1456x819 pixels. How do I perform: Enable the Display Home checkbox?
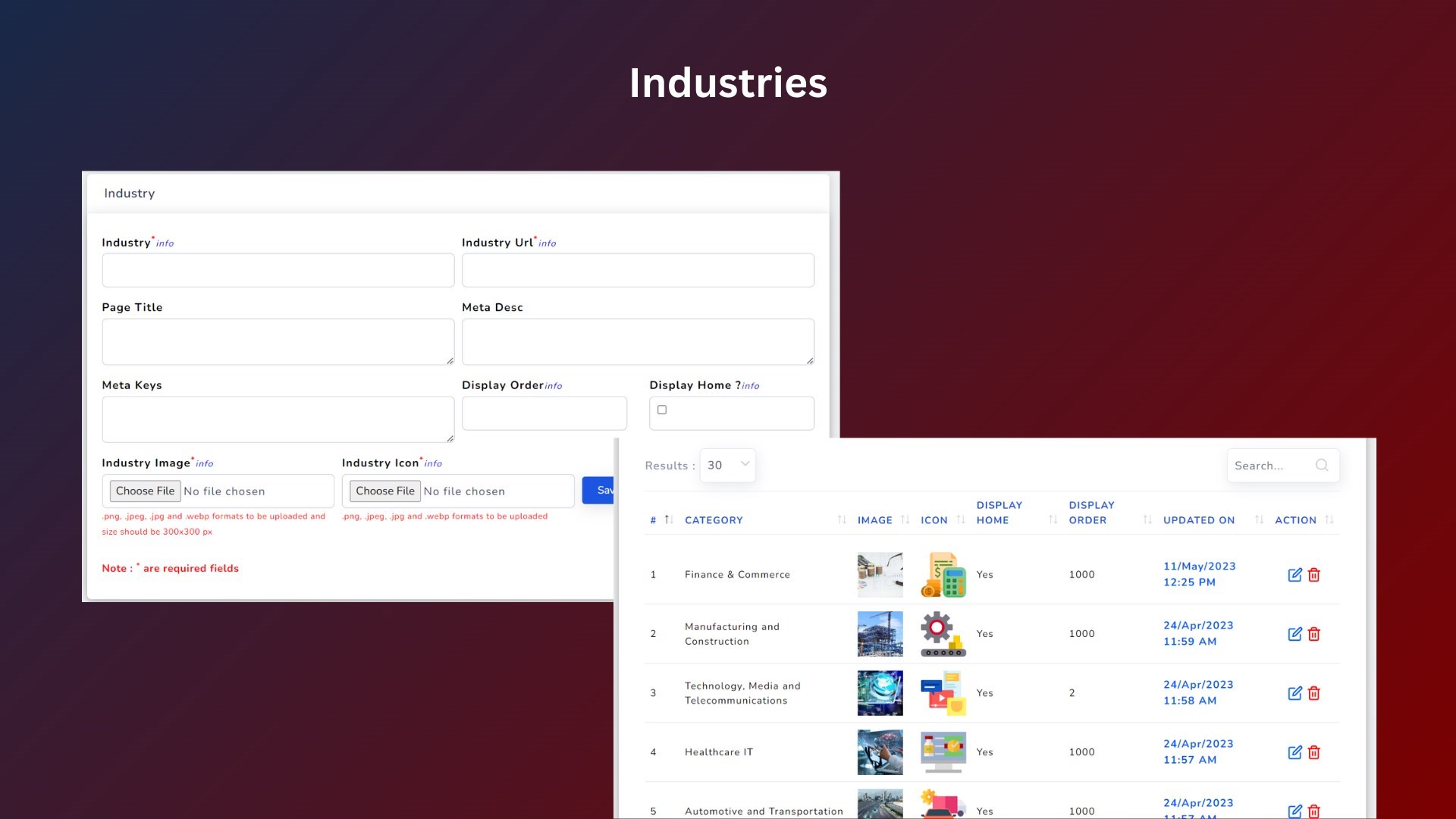[662, 409]
